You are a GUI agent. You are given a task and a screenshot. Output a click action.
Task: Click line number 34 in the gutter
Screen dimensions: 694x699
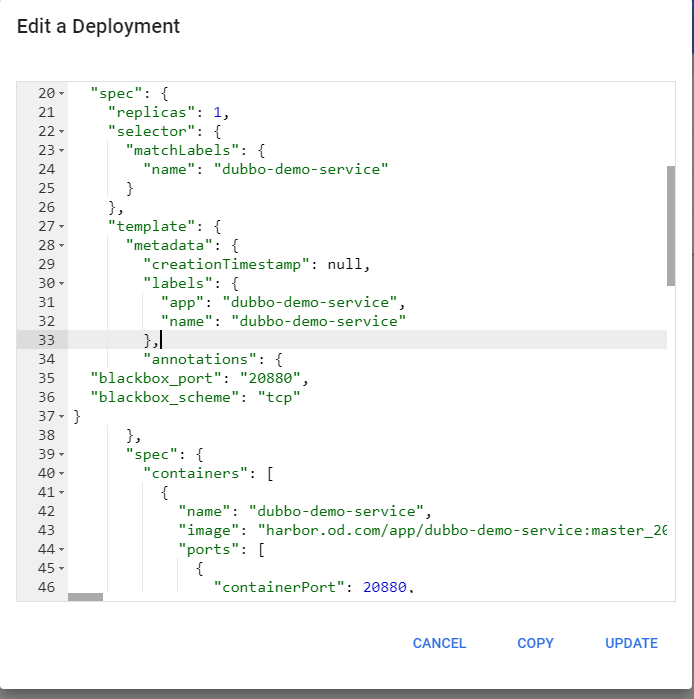[46, 359]
